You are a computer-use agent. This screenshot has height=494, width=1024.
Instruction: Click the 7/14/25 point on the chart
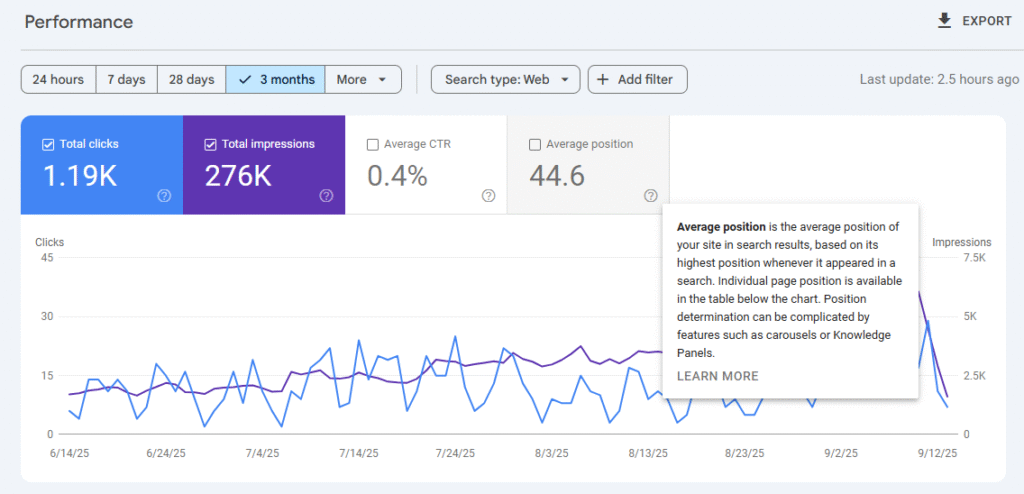coord(358,343)
